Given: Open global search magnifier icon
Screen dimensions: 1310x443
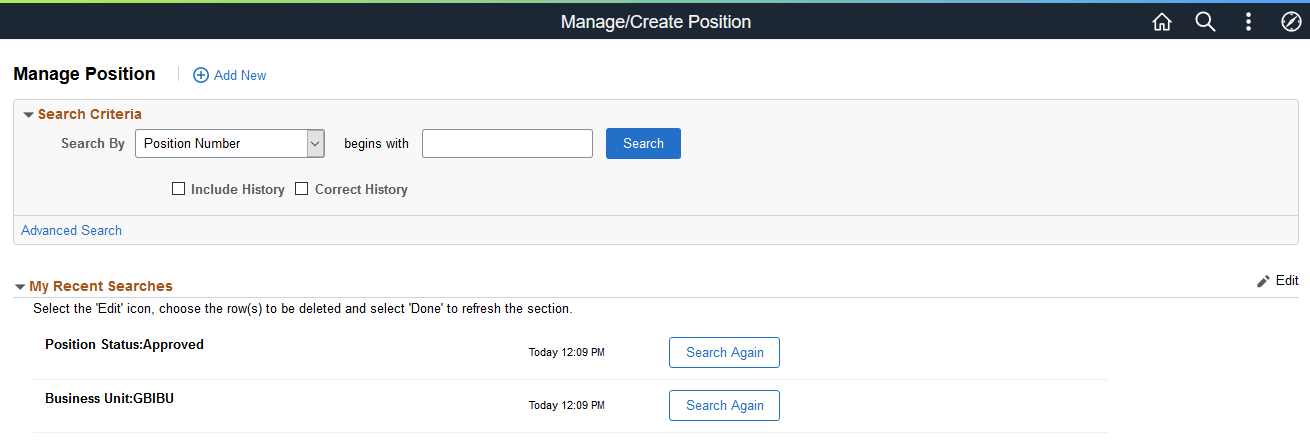Looking at the screenshot, I should [1205, 22].
